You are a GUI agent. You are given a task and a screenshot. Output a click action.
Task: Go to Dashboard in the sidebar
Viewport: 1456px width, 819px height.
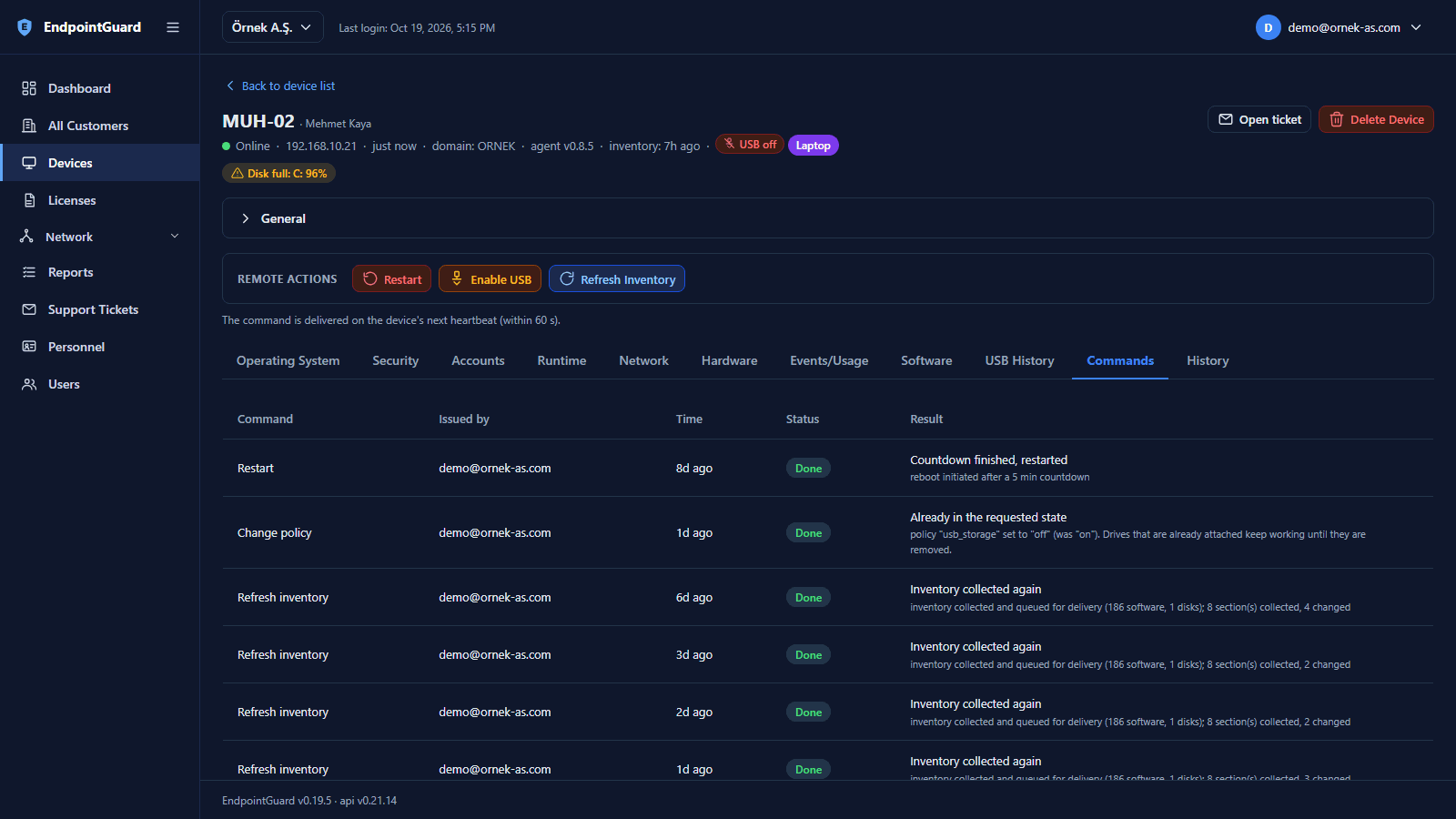[100, 88]
